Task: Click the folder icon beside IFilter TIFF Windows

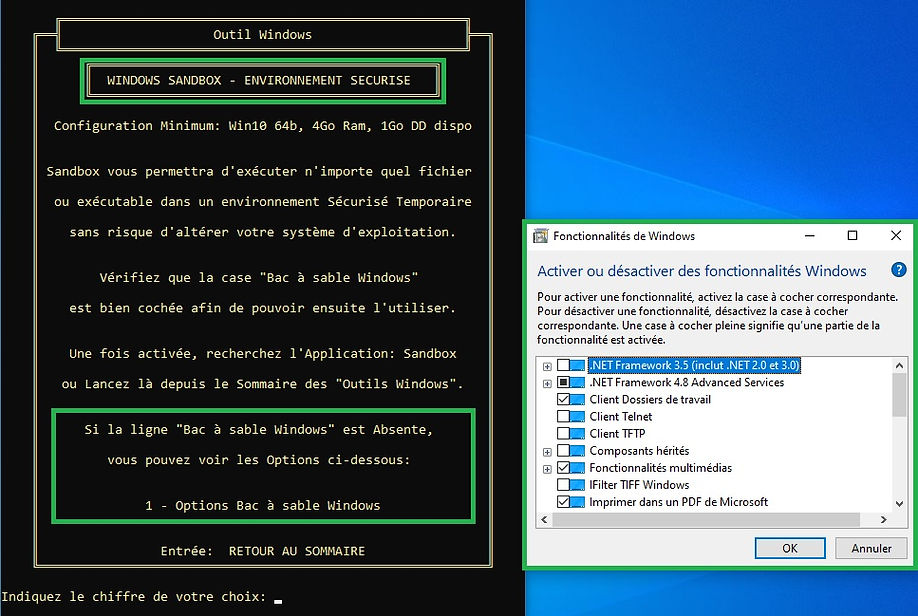Action: tap(577, 485)
